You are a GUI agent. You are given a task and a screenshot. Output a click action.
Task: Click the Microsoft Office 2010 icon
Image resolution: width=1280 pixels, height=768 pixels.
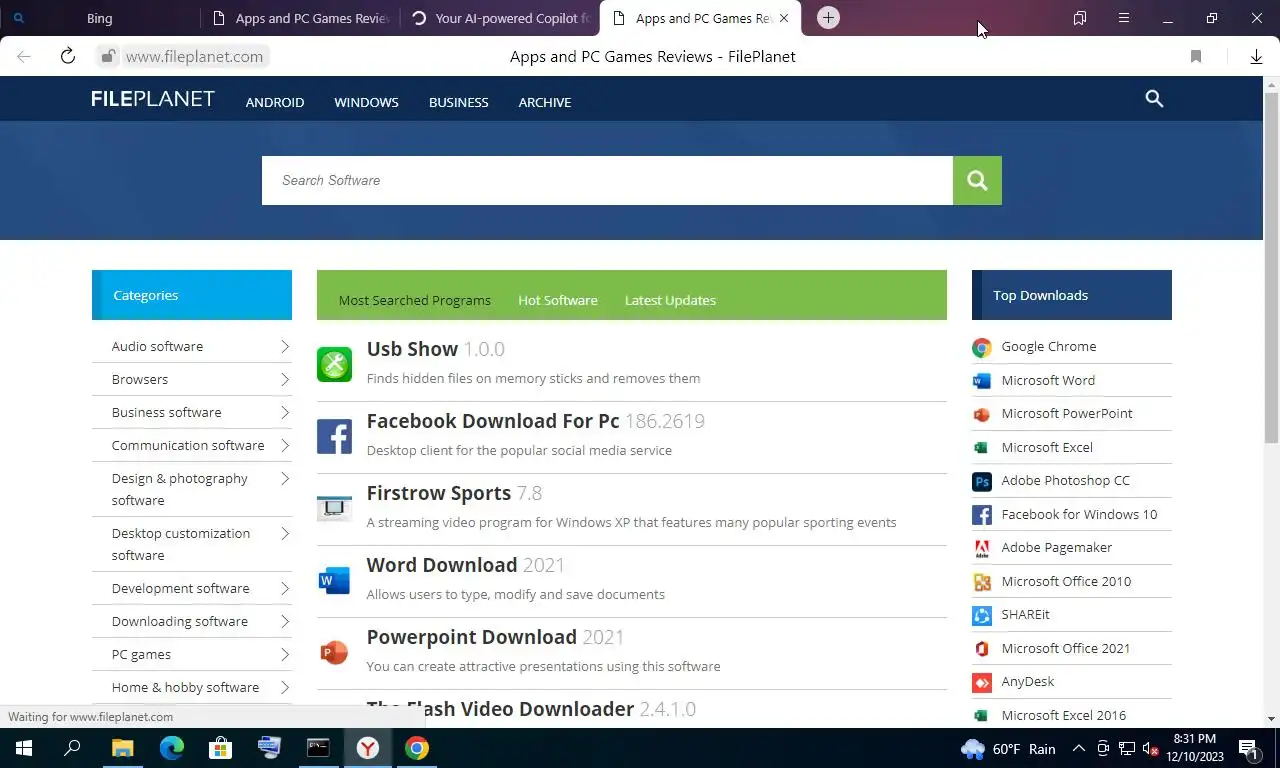(x=982, y=582)
